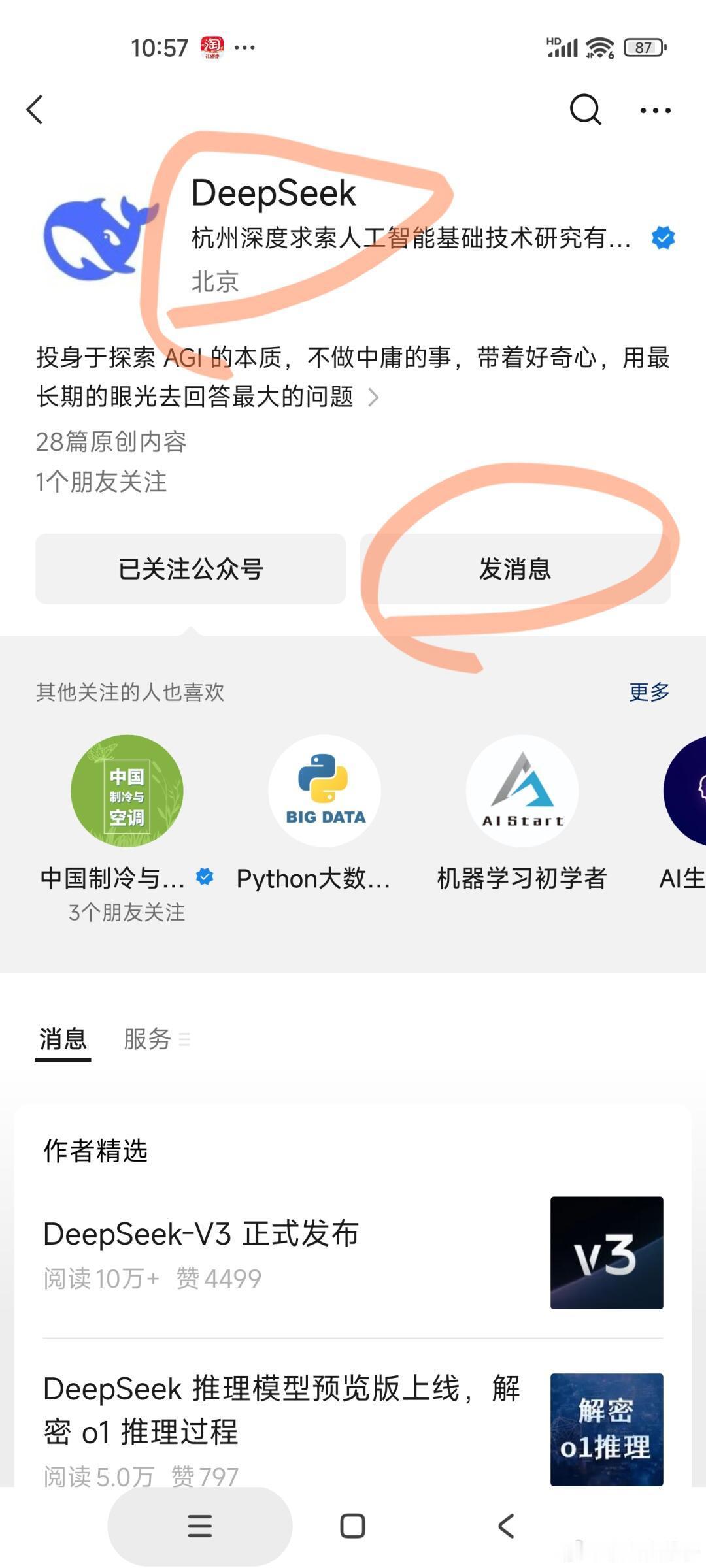Image resolution: width=706 pixels, height=1568 pixels.
Task: Tap the 作者精选 section heading
Action: (95, 1151)
